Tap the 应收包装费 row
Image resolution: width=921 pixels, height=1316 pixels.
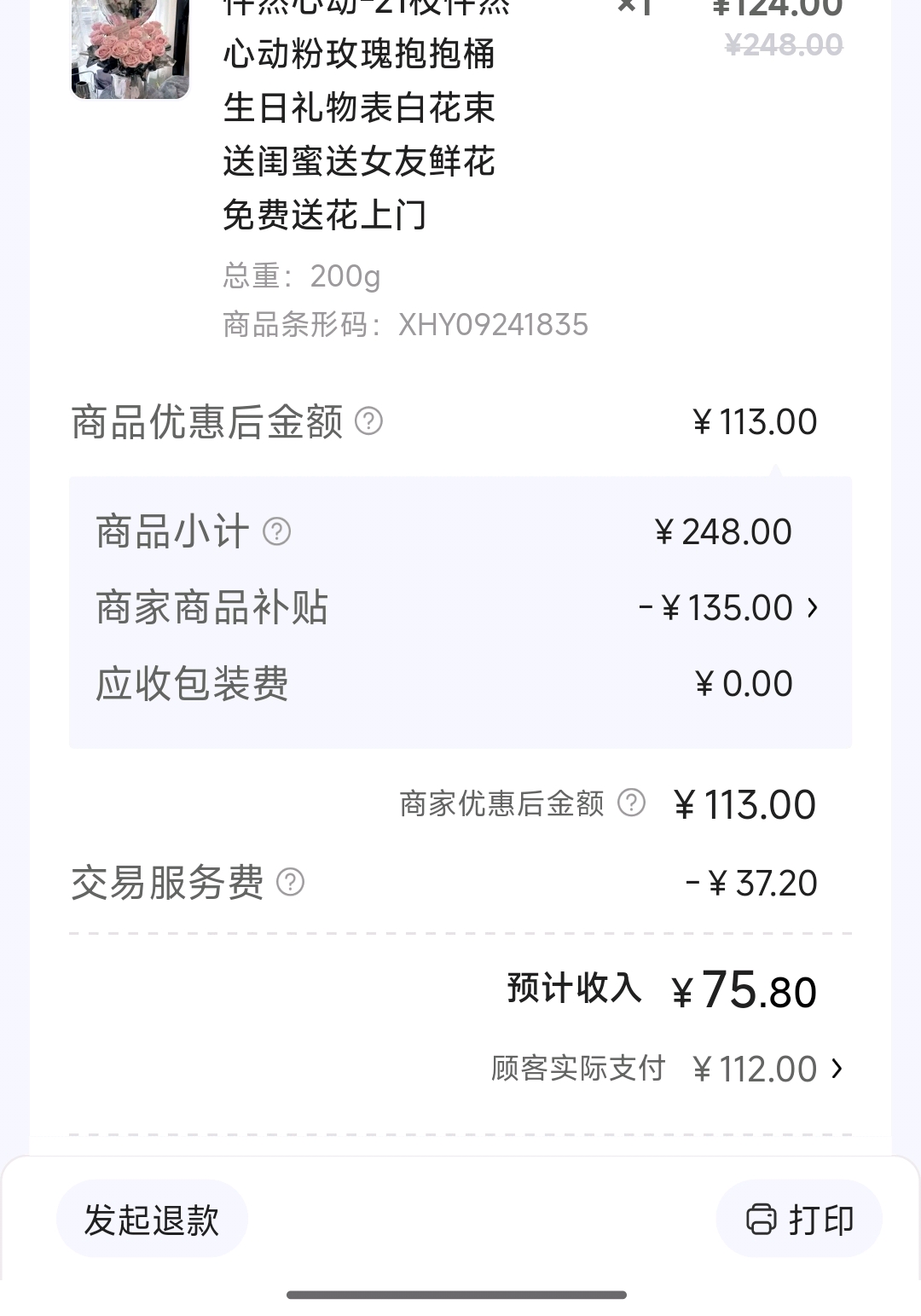[x=460, y=684]
